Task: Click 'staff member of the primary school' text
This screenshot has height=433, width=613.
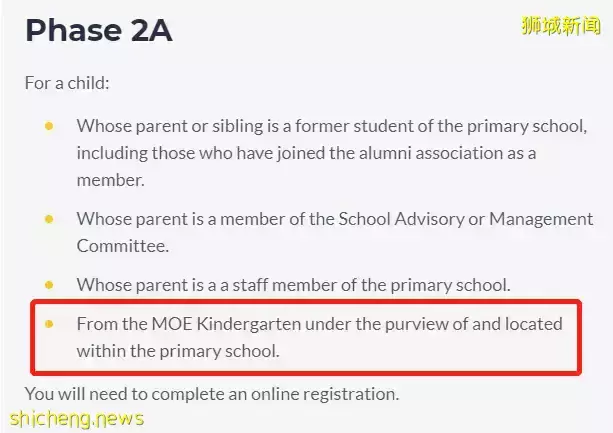Action: pyautogui.click(x=372, y=285)
